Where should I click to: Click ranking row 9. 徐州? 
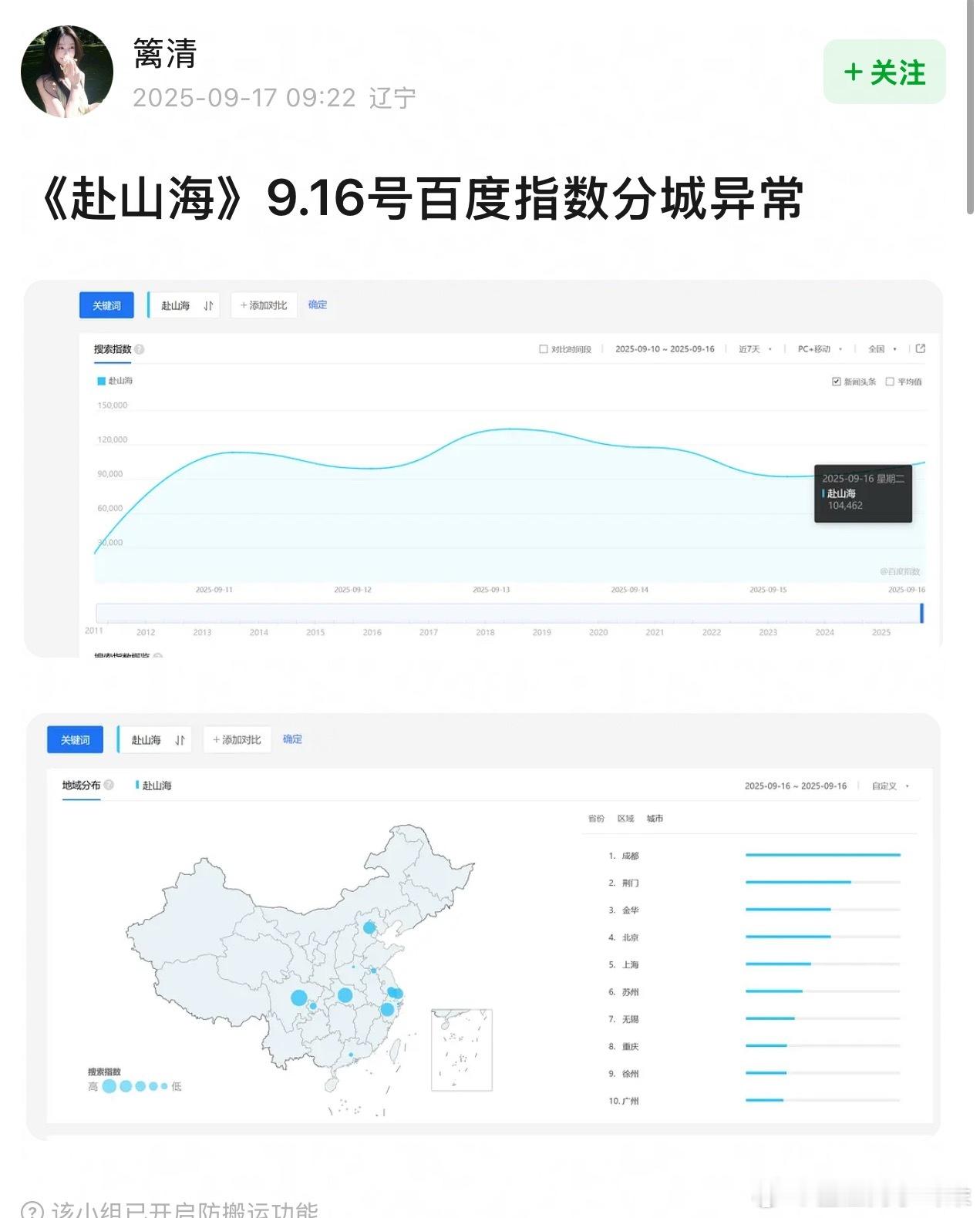click(754, 1073)
